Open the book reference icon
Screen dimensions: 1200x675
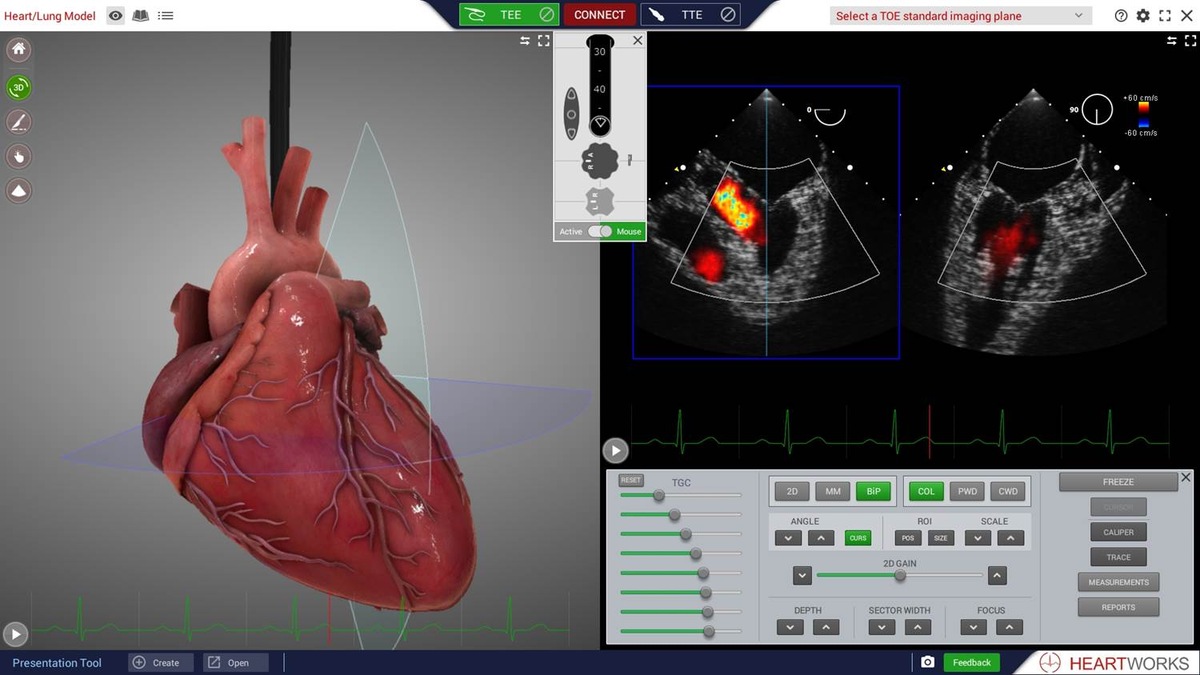(141, 15)
